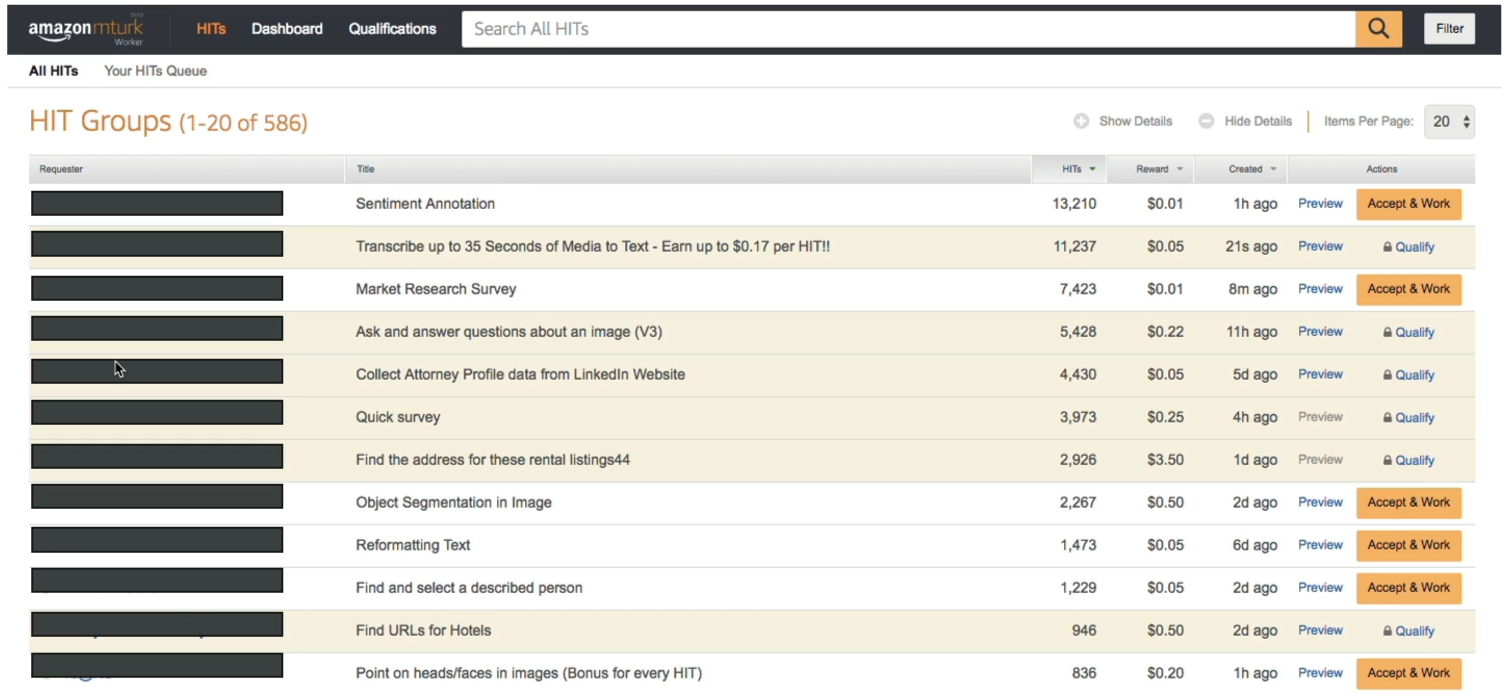Viewport: 1507px width, 696px height.
Task: Accept & Work on Point on heads/faces HIT
Action: coord(1408,673)
